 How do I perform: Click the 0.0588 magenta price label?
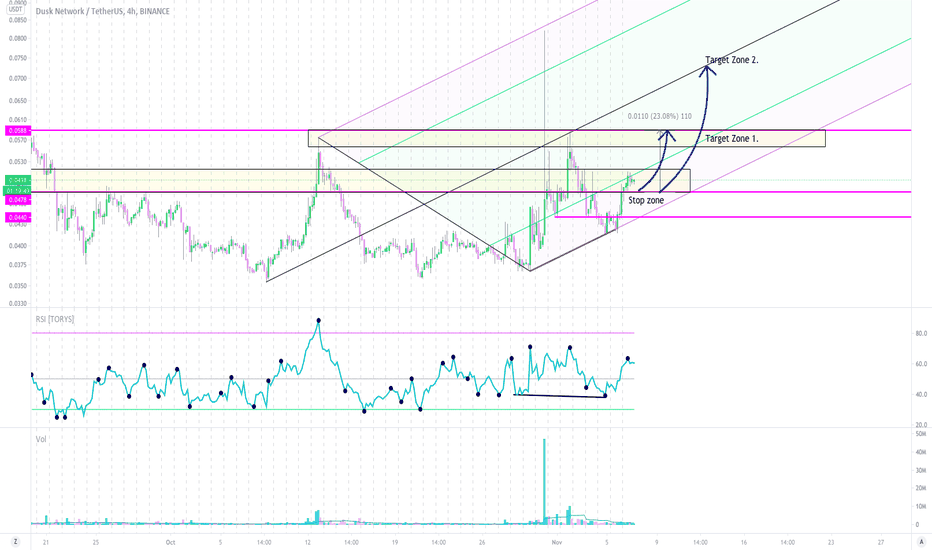(x=17, y=130)
